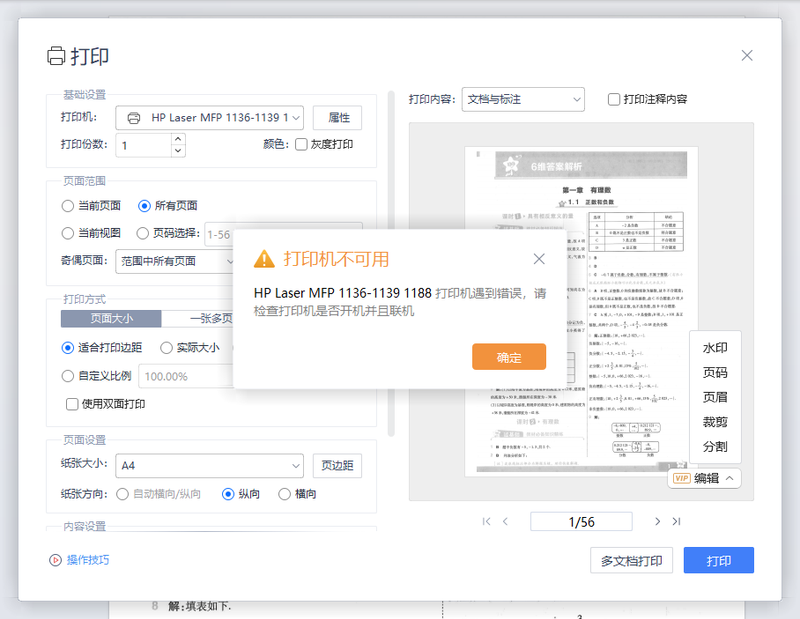Click the print copies input field
800x619 pixels.
click(144, 145)
